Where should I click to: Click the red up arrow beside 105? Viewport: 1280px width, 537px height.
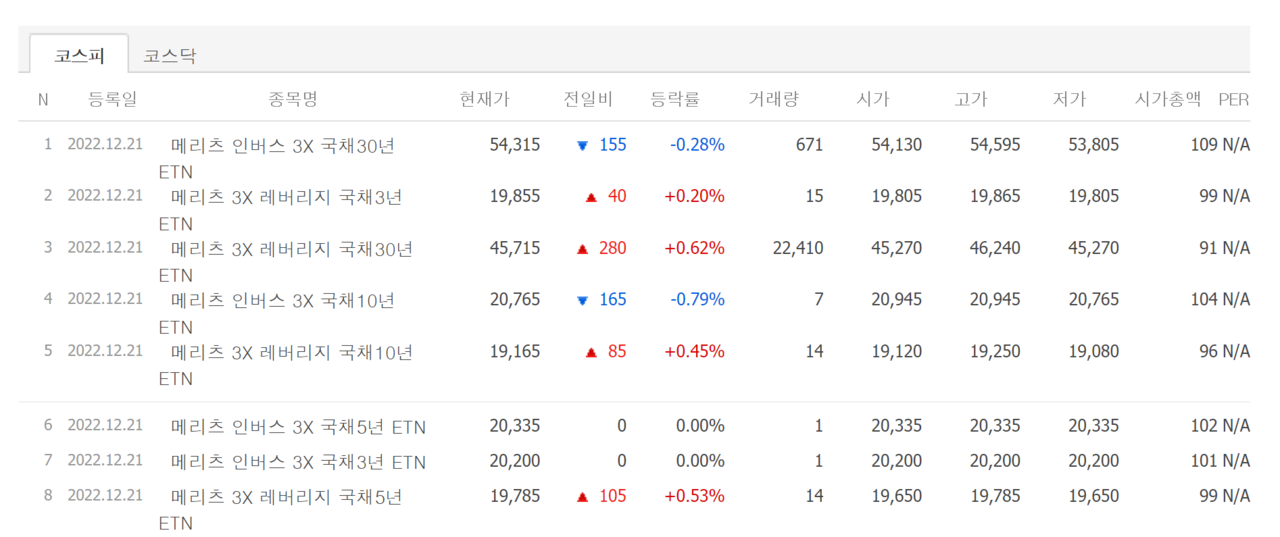[583, 497]
